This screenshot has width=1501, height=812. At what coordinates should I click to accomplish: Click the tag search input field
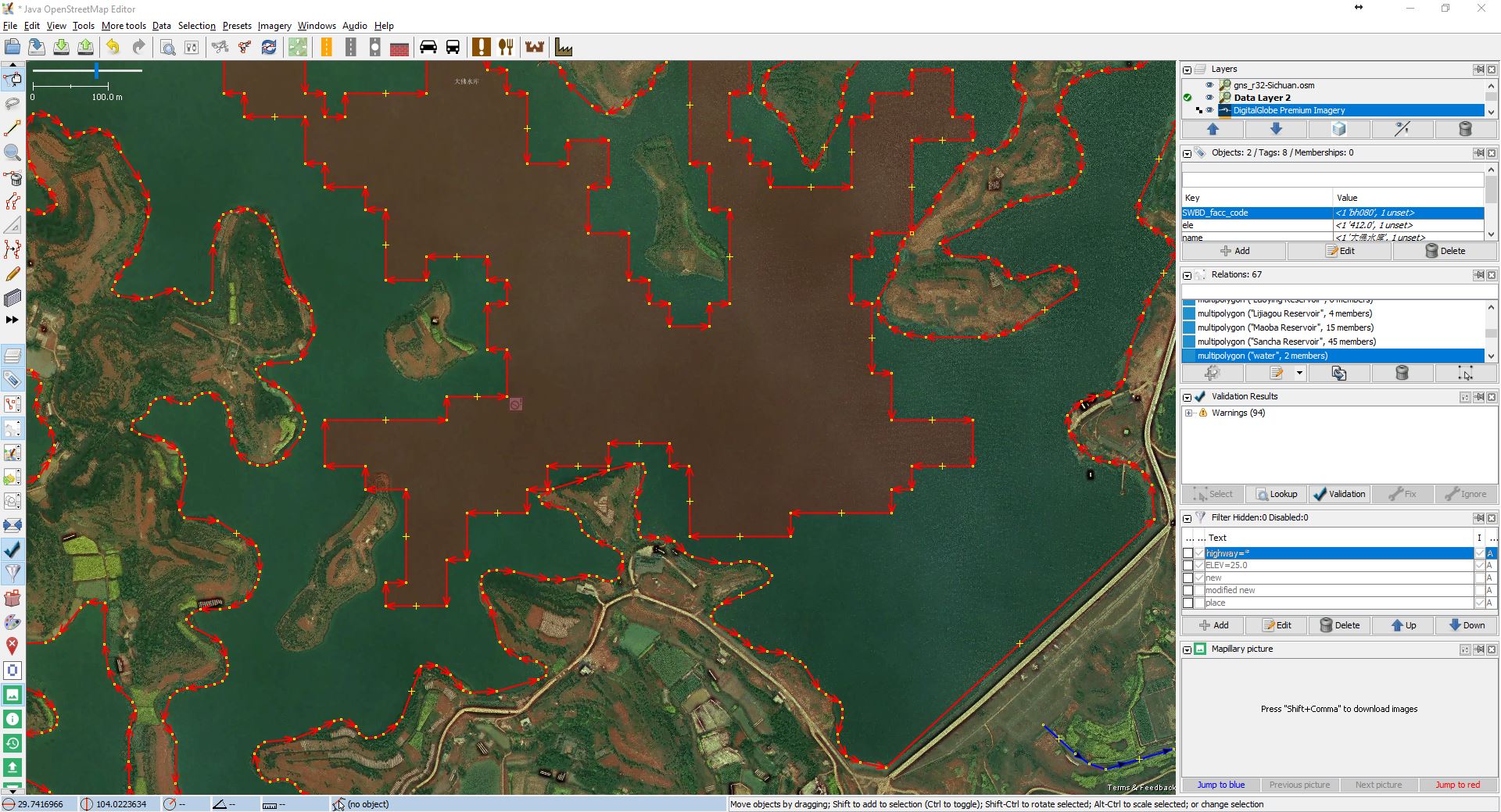pos(1332,180)
